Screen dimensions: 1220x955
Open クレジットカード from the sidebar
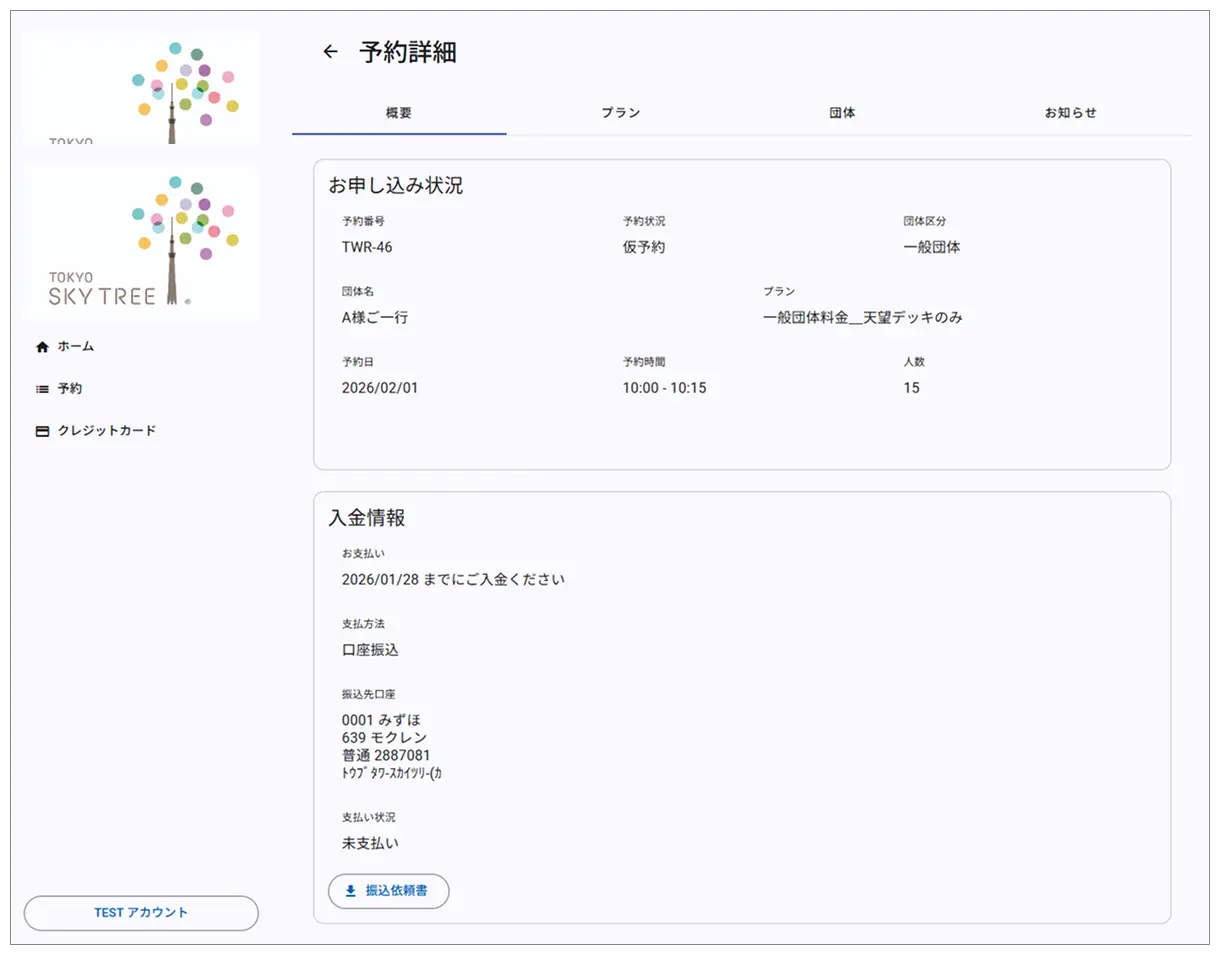[107, 430]
